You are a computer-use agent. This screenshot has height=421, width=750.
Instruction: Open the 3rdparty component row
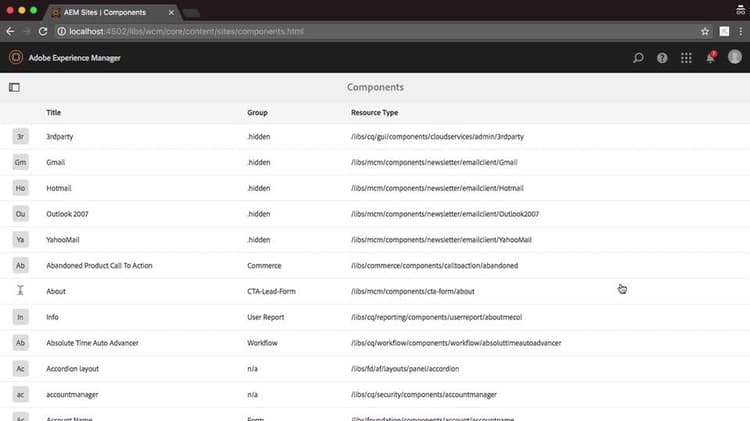point(375,136)
